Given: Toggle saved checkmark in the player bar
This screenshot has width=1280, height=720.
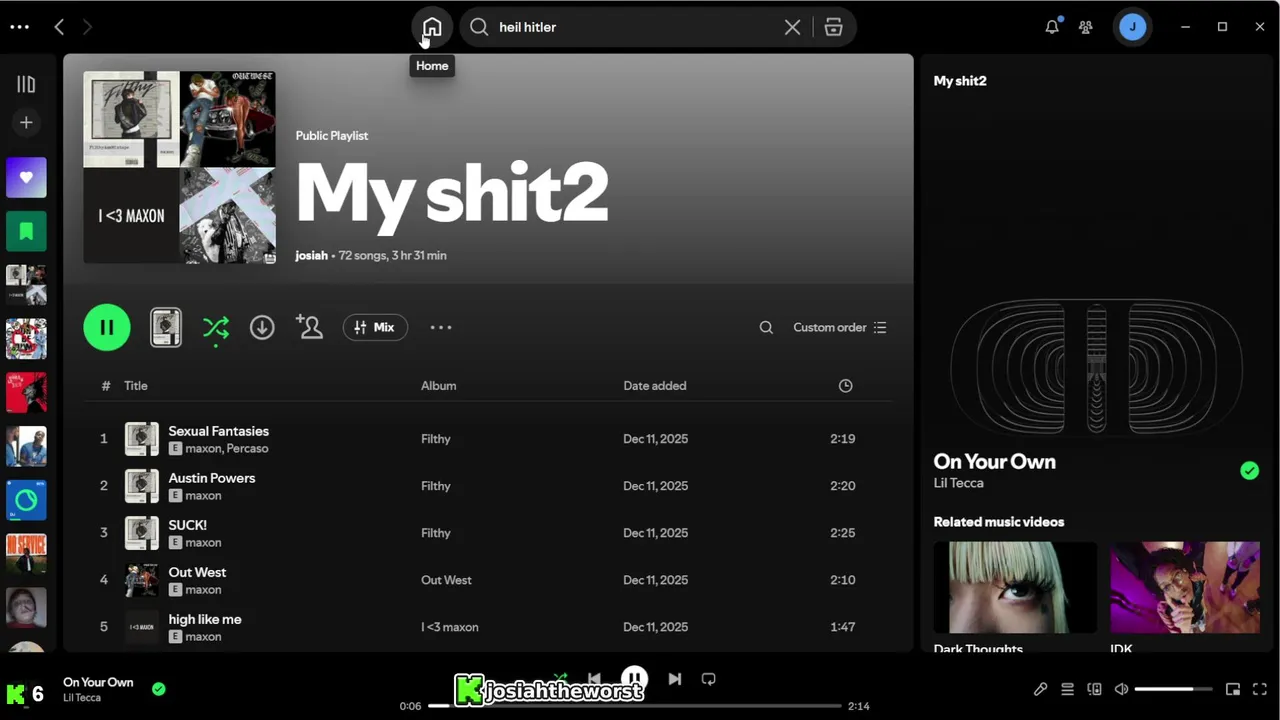Looking at the screenshot, I should tap(158, 688).
